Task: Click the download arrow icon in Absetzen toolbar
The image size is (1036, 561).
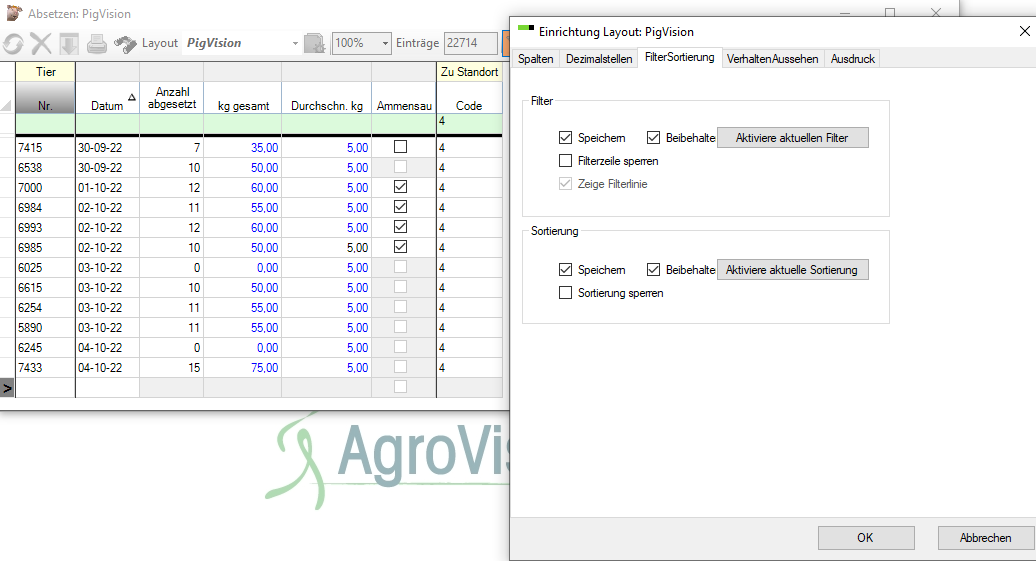Action: click(69, 44)
